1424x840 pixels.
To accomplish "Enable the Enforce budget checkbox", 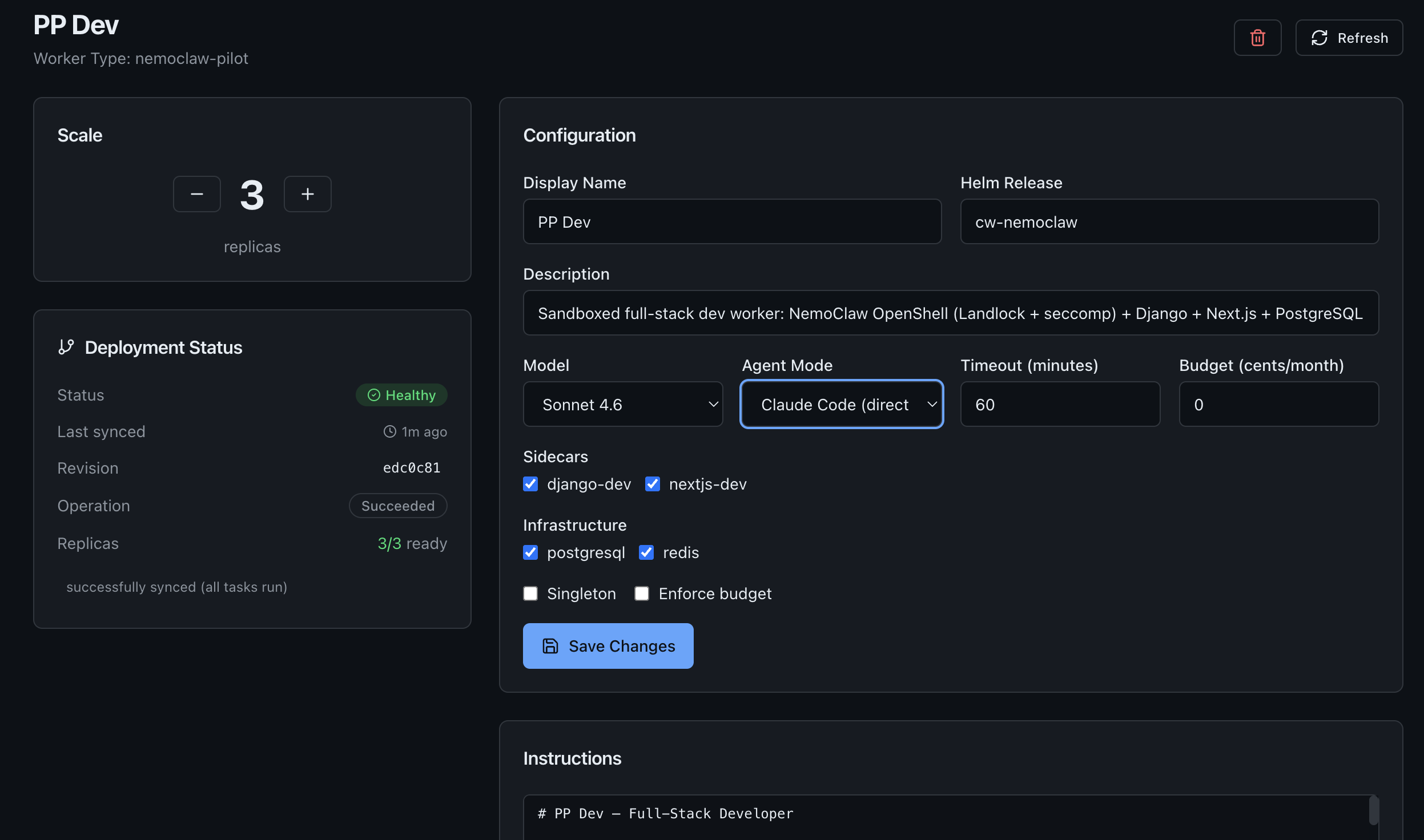I will (642, 593).
